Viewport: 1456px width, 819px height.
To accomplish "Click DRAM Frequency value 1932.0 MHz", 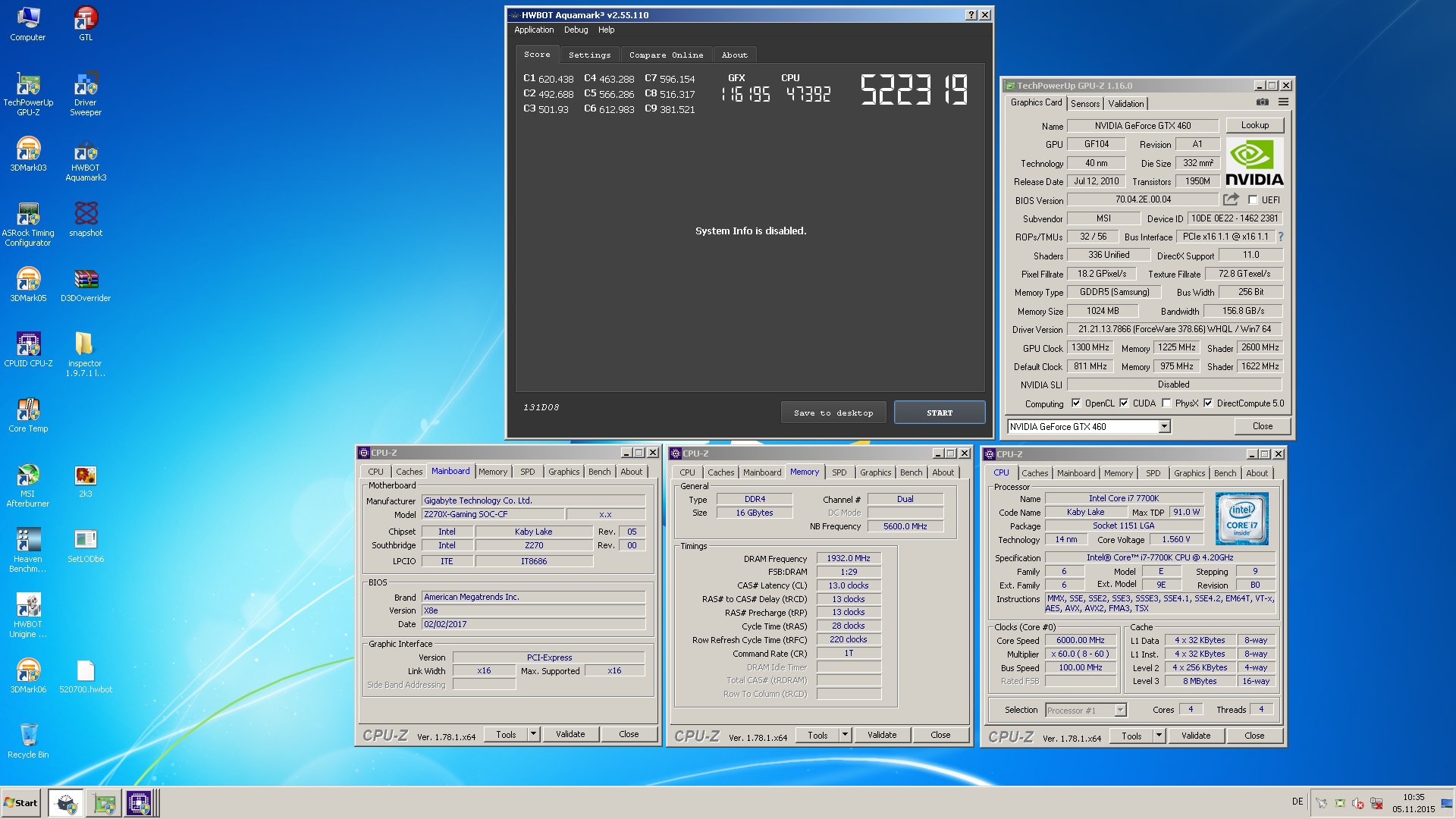I will coord(849,558).
